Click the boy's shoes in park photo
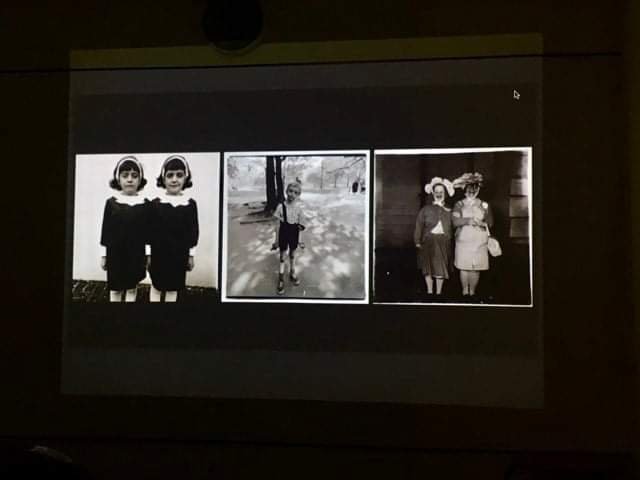 (286, 283)
